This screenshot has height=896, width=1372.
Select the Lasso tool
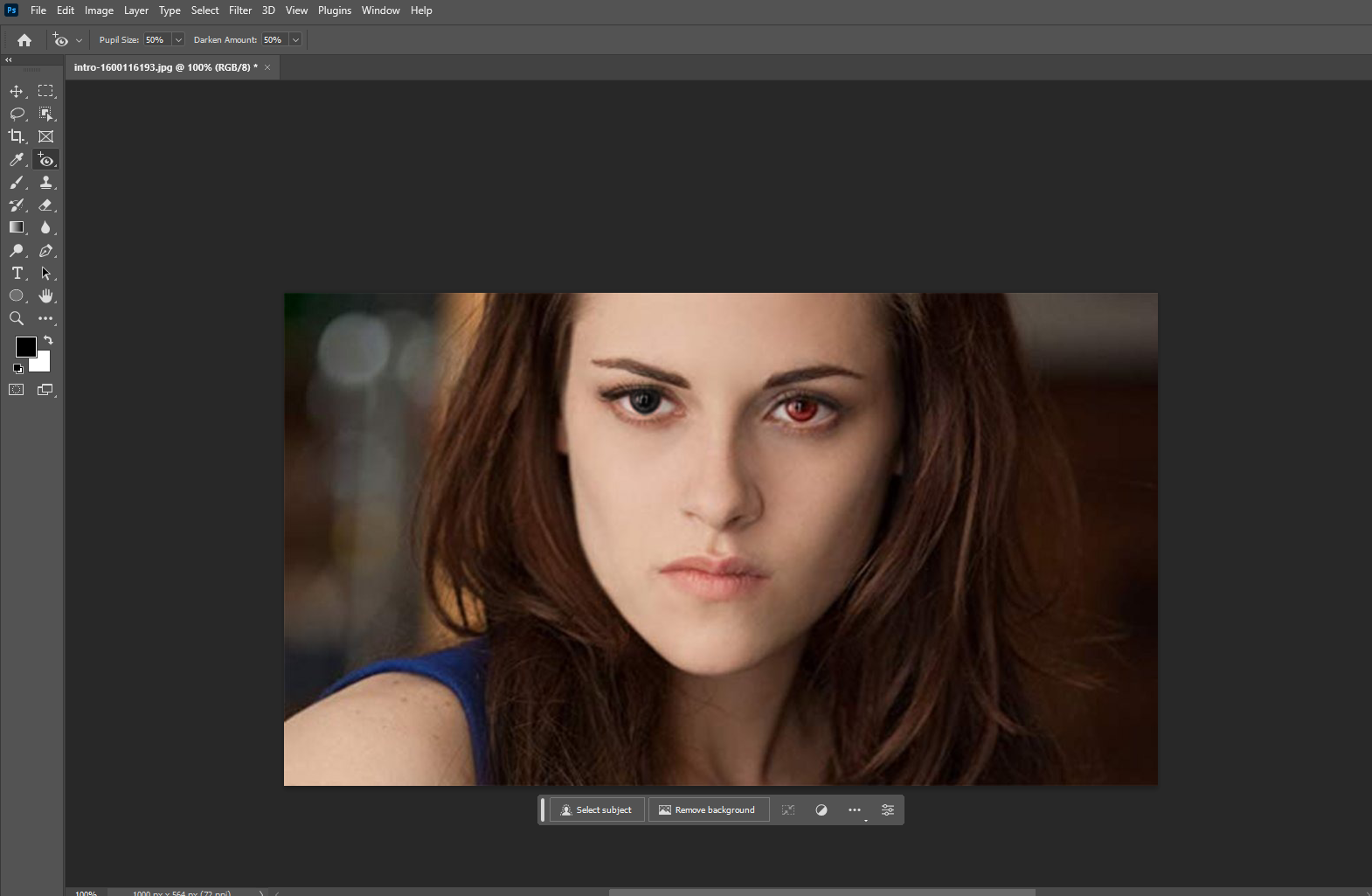(17, 115)
